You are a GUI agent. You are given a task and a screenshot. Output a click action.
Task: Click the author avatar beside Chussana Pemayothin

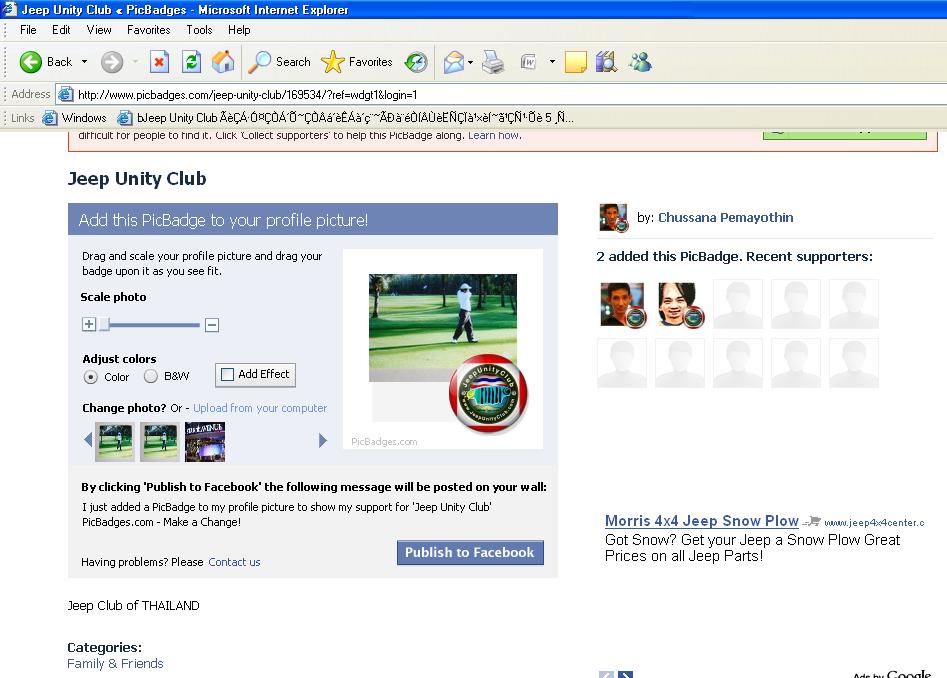tap(614, 217)
